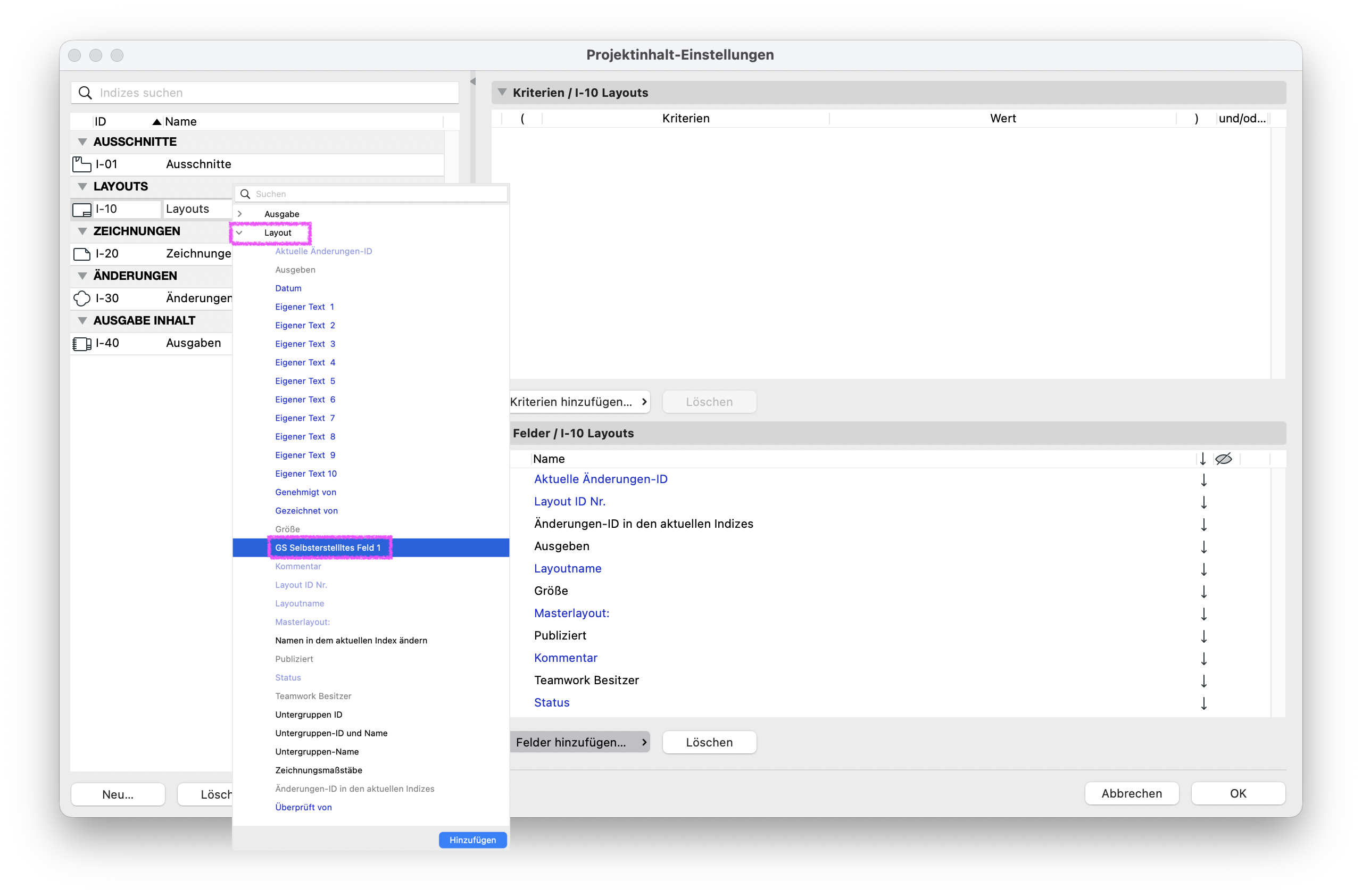
Task: Click the Neu... button
Action: point(118,794)
